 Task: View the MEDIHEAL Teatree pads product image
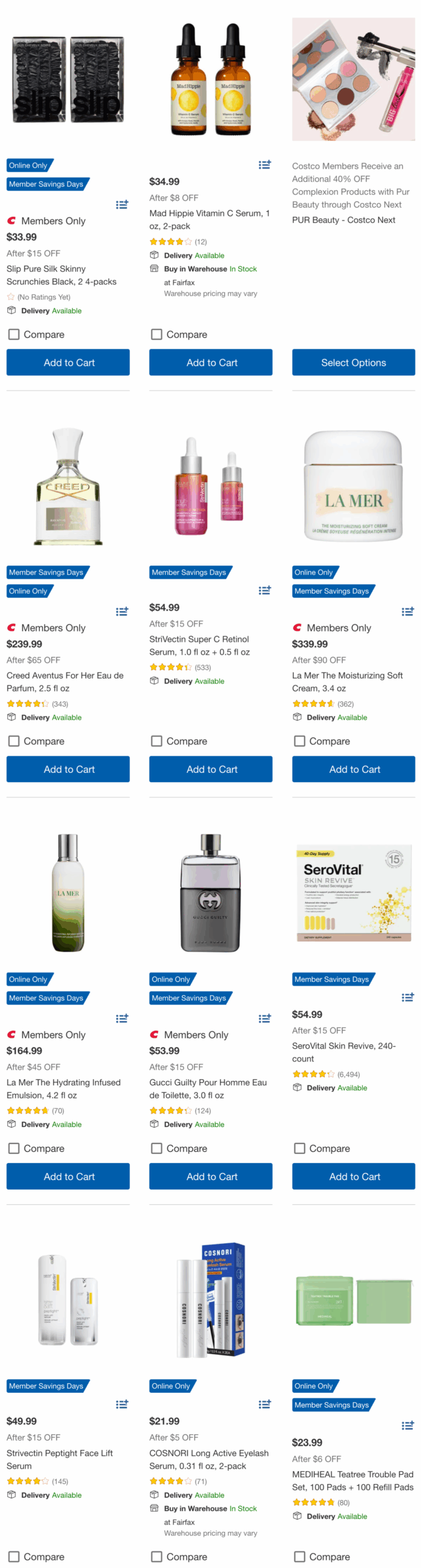coord(354,1300)
